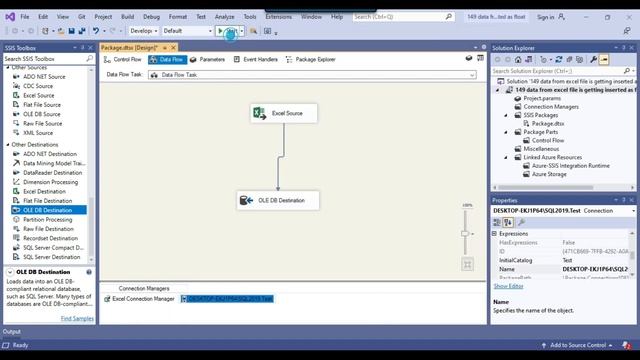Click zoom-to-fit icon on design canvas
Image resolution: width=640 pixels, height=360 pixels.
[467, 264]
